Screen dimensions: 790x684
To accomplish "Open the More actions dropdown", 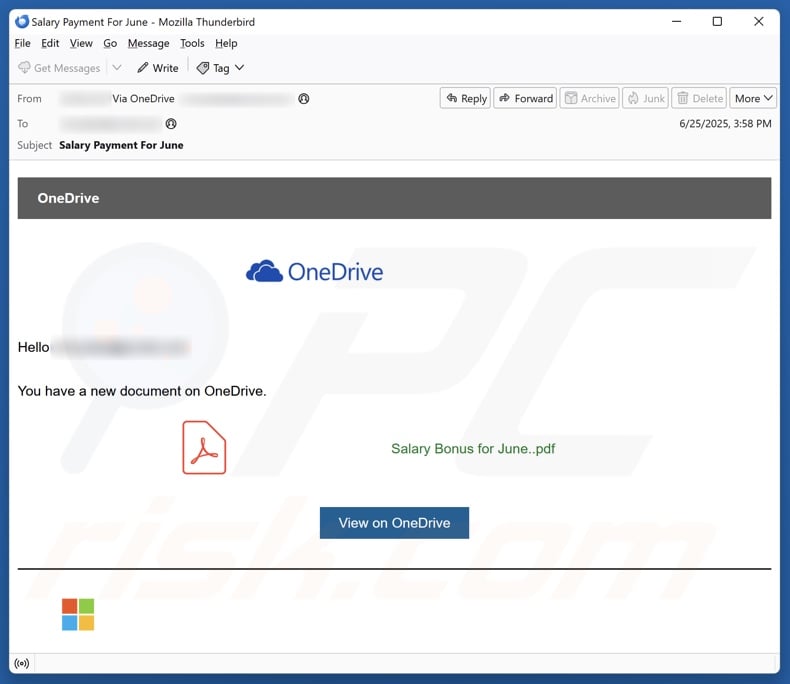I will click(x=753, y=98).
